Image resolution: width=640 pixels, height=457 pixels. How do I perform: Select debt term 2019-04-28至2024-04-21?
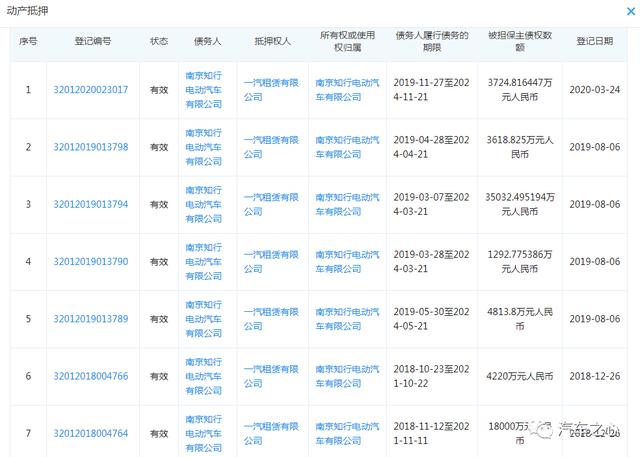(431, 147)
